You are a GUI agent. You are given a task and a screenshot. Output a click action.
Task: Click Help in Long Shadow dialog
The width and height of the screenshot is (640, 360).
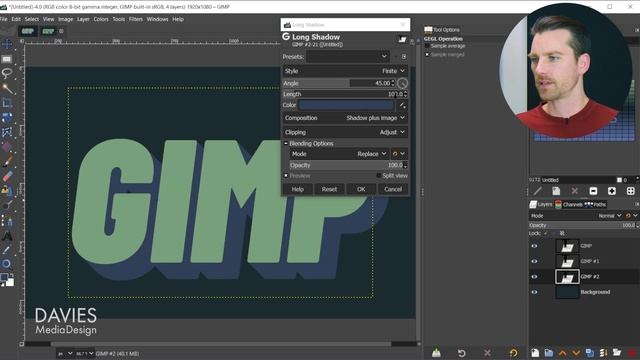(298, 189)
